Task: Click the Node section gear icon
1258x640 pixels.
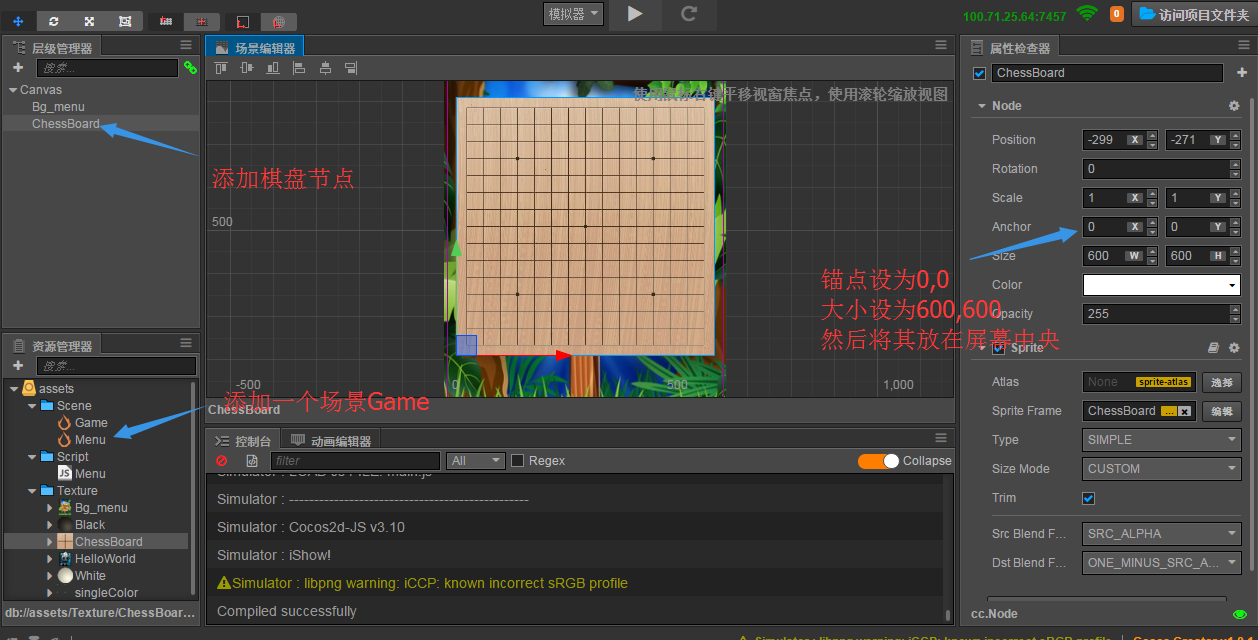Action: tap(1233, 106)
